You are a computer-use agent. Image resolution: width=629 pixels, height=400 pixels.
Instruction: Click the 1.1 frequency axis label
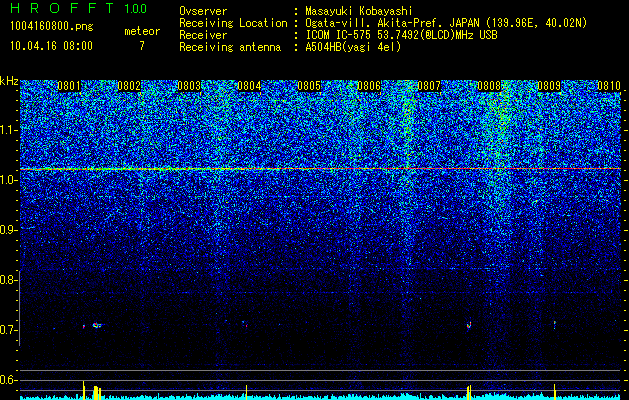point(8,130)
